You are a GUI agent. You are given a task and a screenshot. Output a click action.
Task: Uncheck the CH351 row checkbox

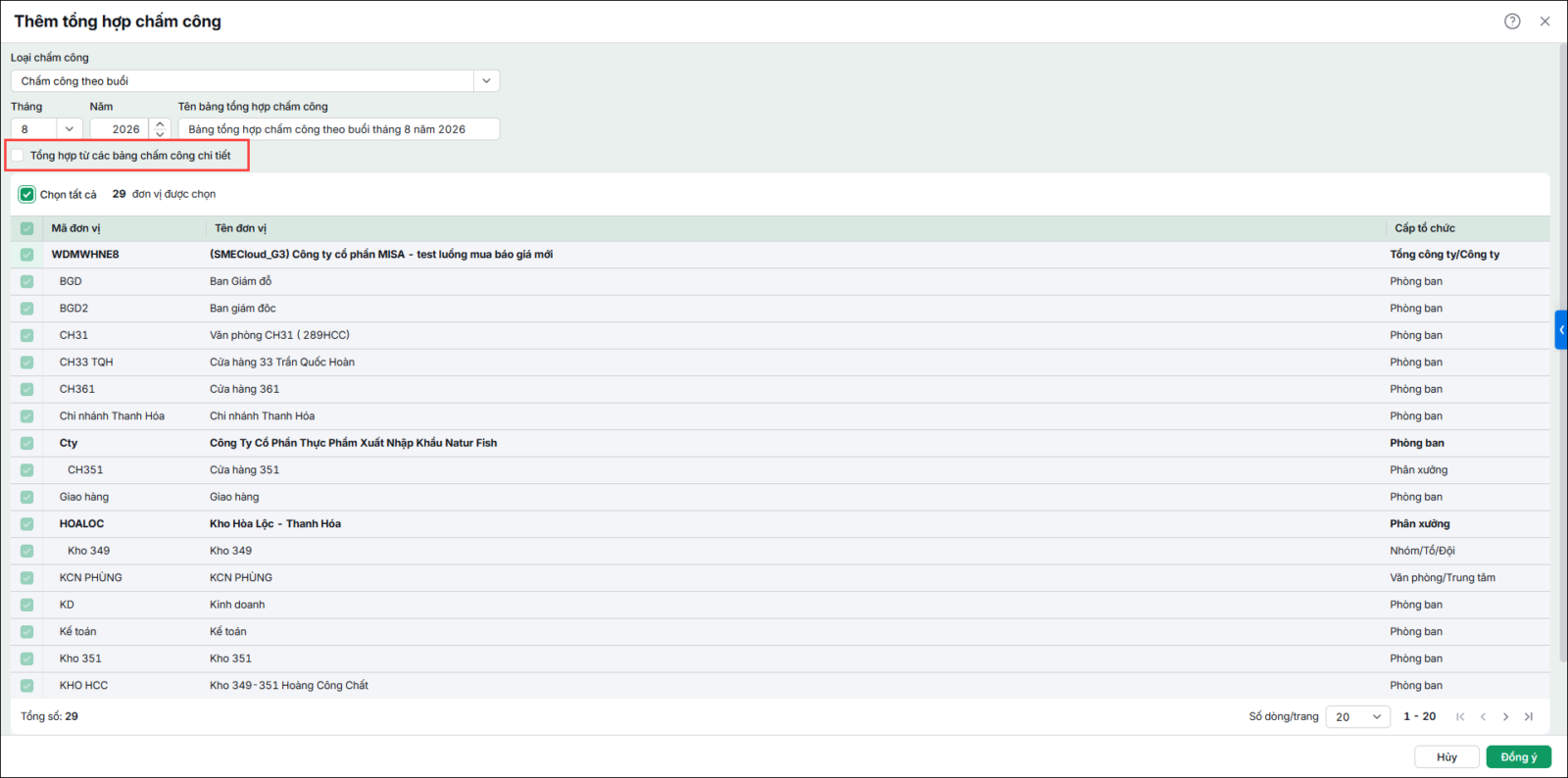(x=26, y=470)
